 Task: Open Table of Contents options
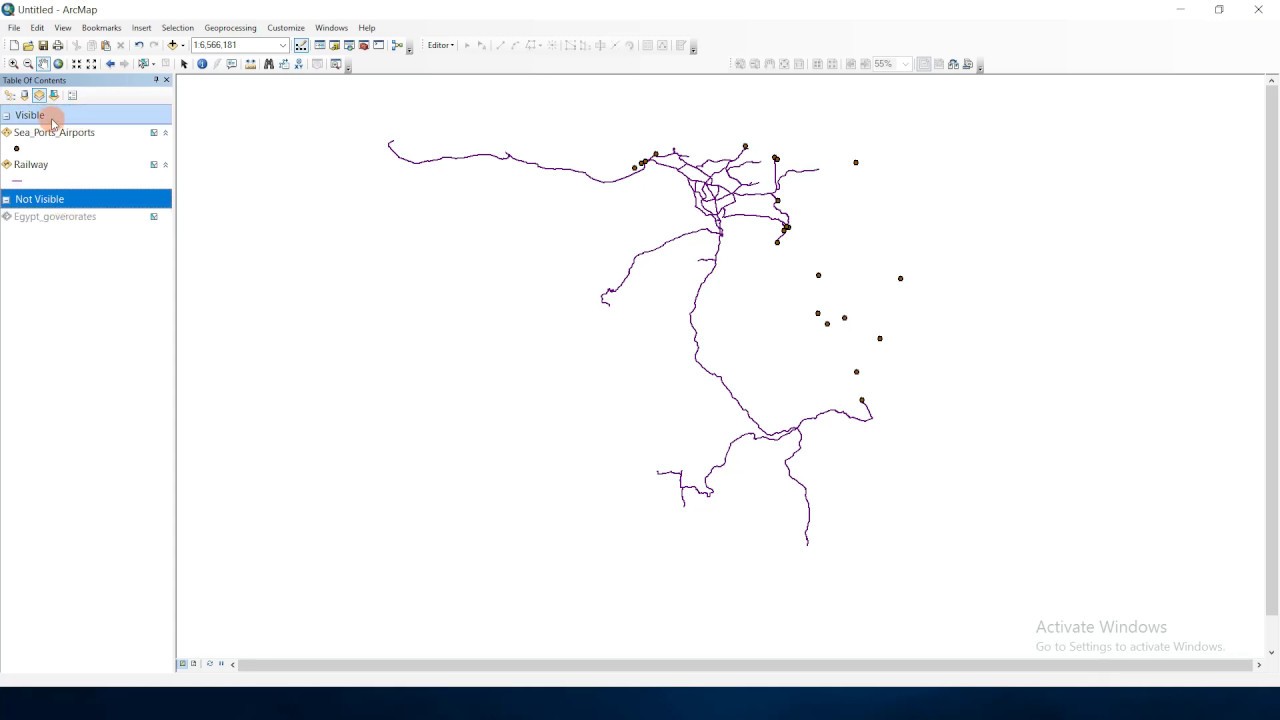pos(72,95)
